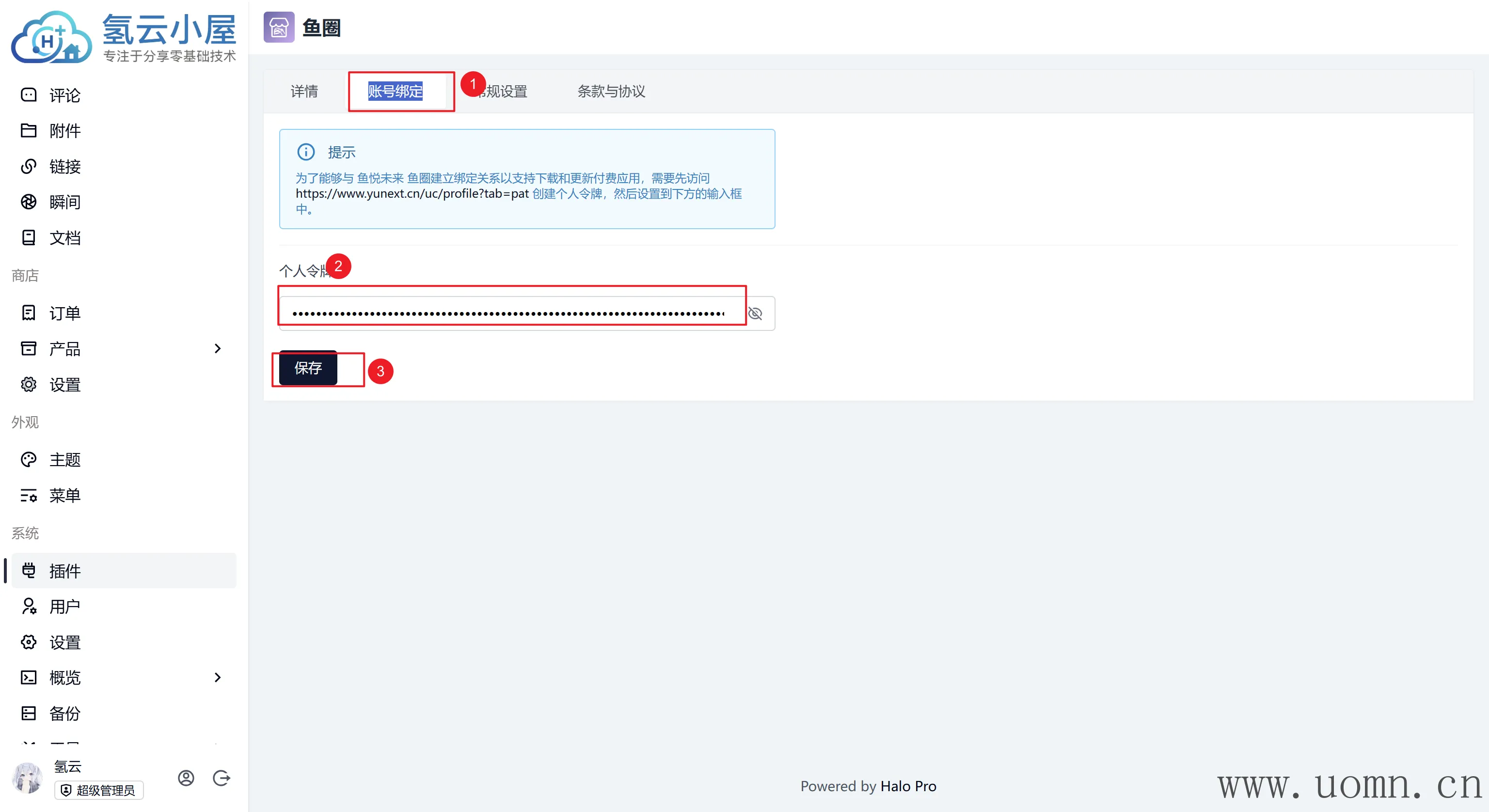Open user profile circle icon
The height and width of the screenshot is (812, 1489).
pos(186,778)
